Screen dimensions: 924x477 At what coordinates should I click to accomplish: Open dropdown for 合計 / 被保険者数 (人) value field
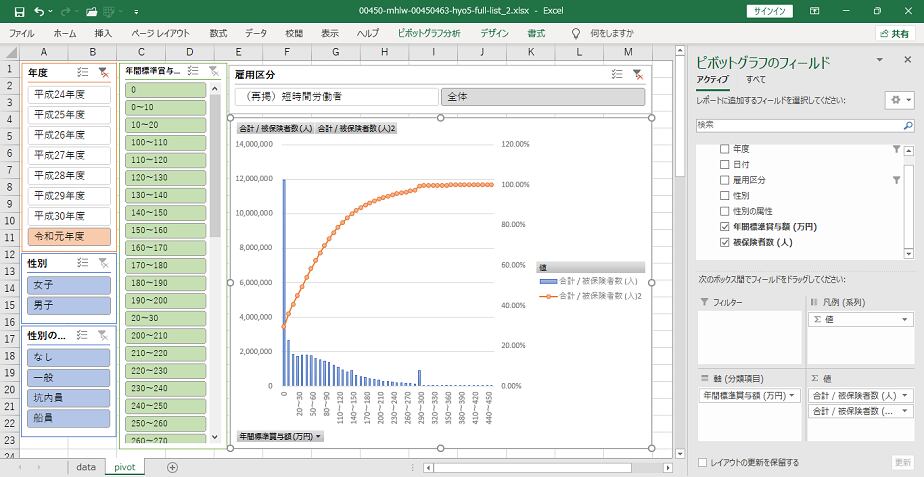point(905,395)
